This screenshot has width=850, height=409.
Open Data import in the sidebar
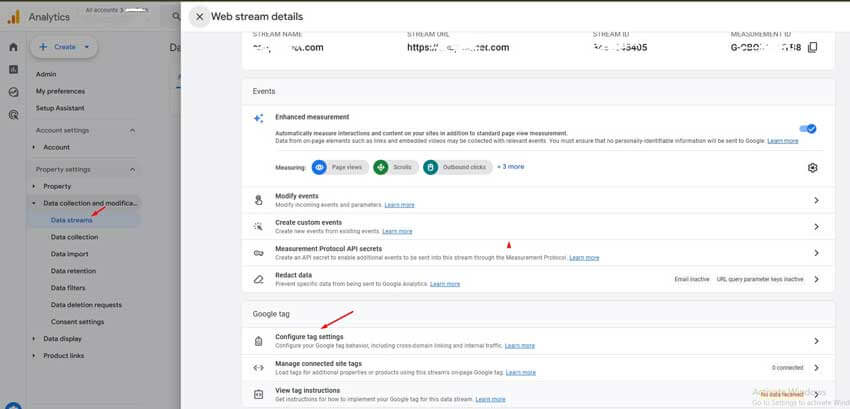click(69, 254)
